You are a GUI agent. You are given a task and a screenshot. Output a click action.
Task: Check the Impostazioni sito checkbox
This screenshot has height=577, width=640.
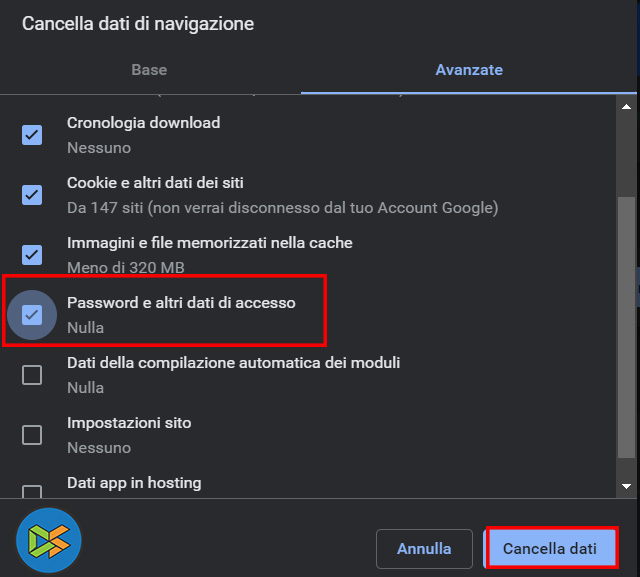[x=32, y=435]
